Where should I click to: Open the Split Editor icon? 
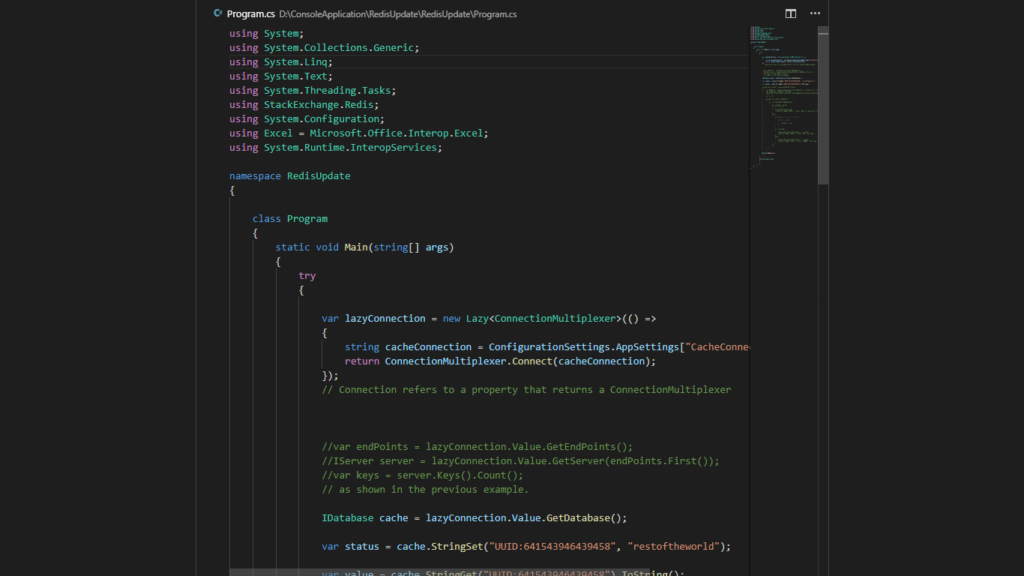789,13
